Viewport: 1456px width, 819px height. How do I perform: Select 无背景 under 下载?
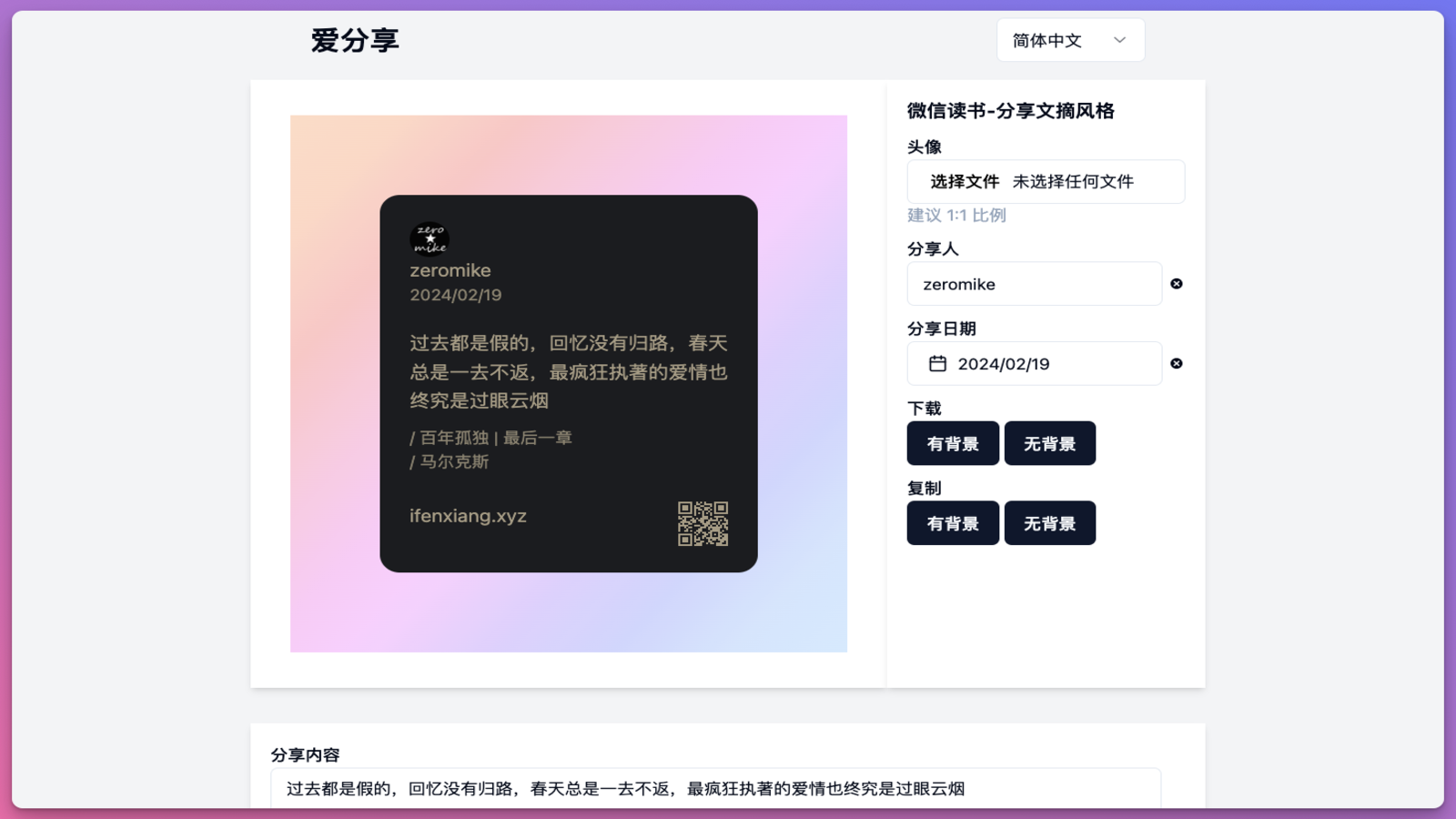tap(1050, 443)
